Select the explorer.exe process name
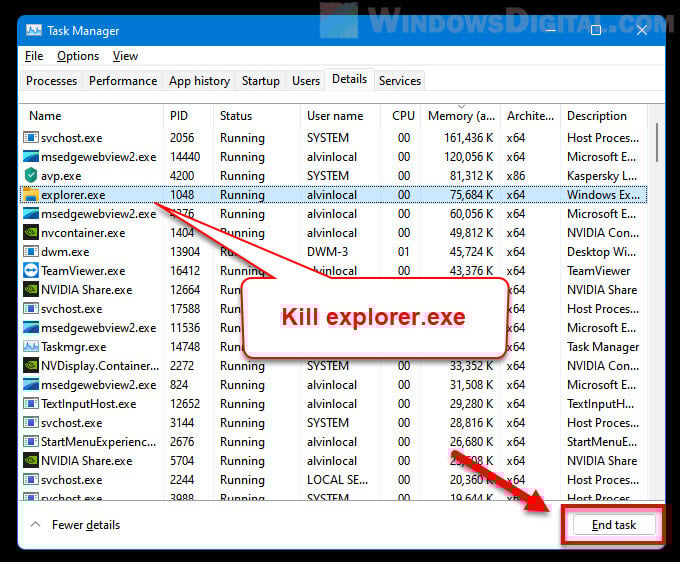 [x=73, y=195]
